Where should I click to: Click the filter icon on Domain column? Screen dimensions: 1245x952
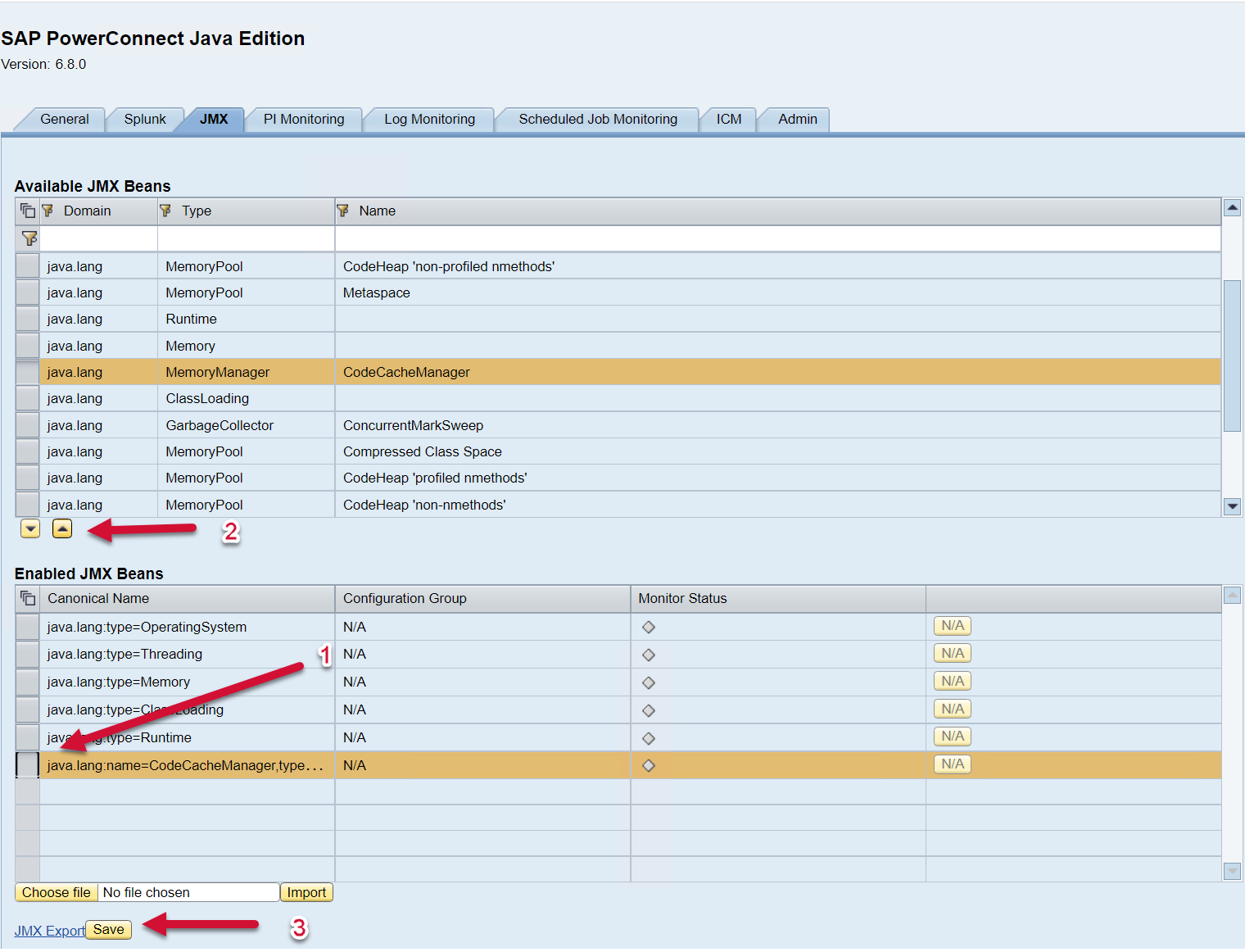[x=48, y=211]
